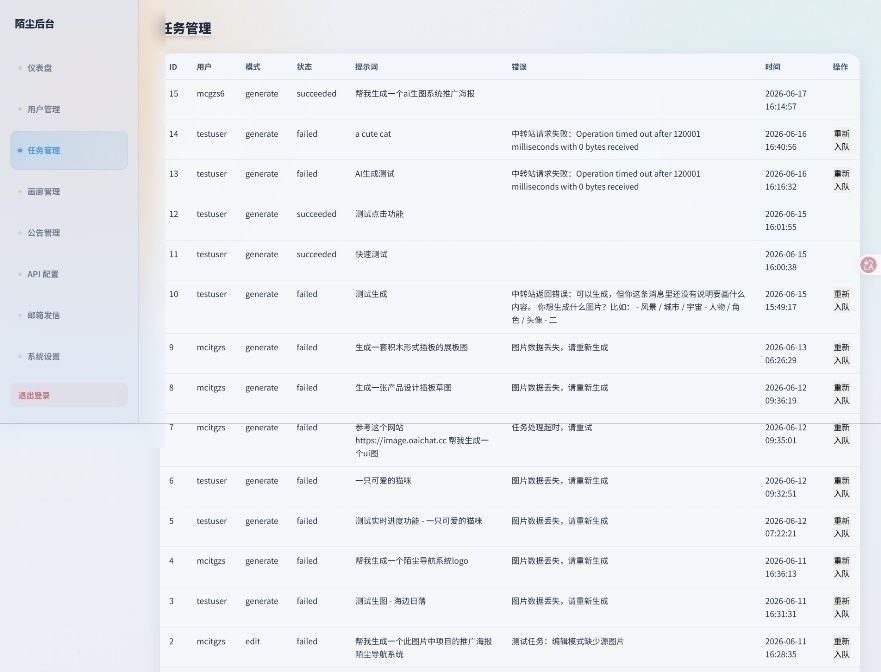Click prompt 'AI生成测试' in row 13

pyautogui.click(x=374, y=174)
